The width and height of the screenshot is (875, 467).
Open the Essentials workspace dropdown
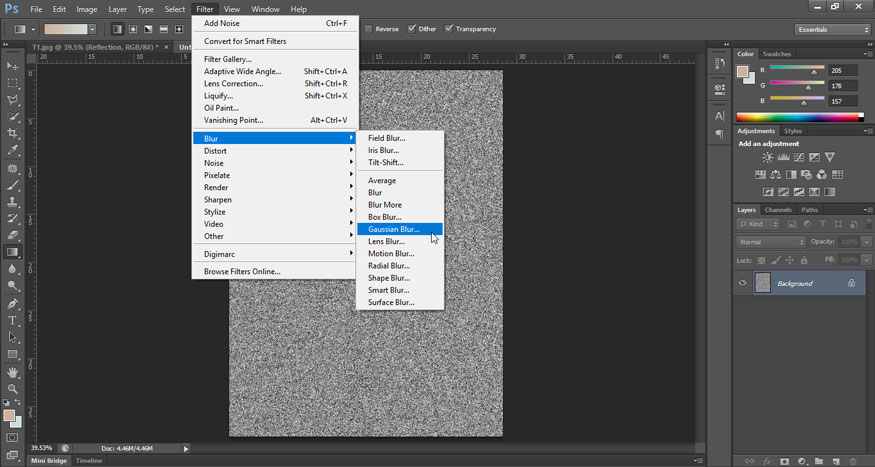[x=833, y=29]
